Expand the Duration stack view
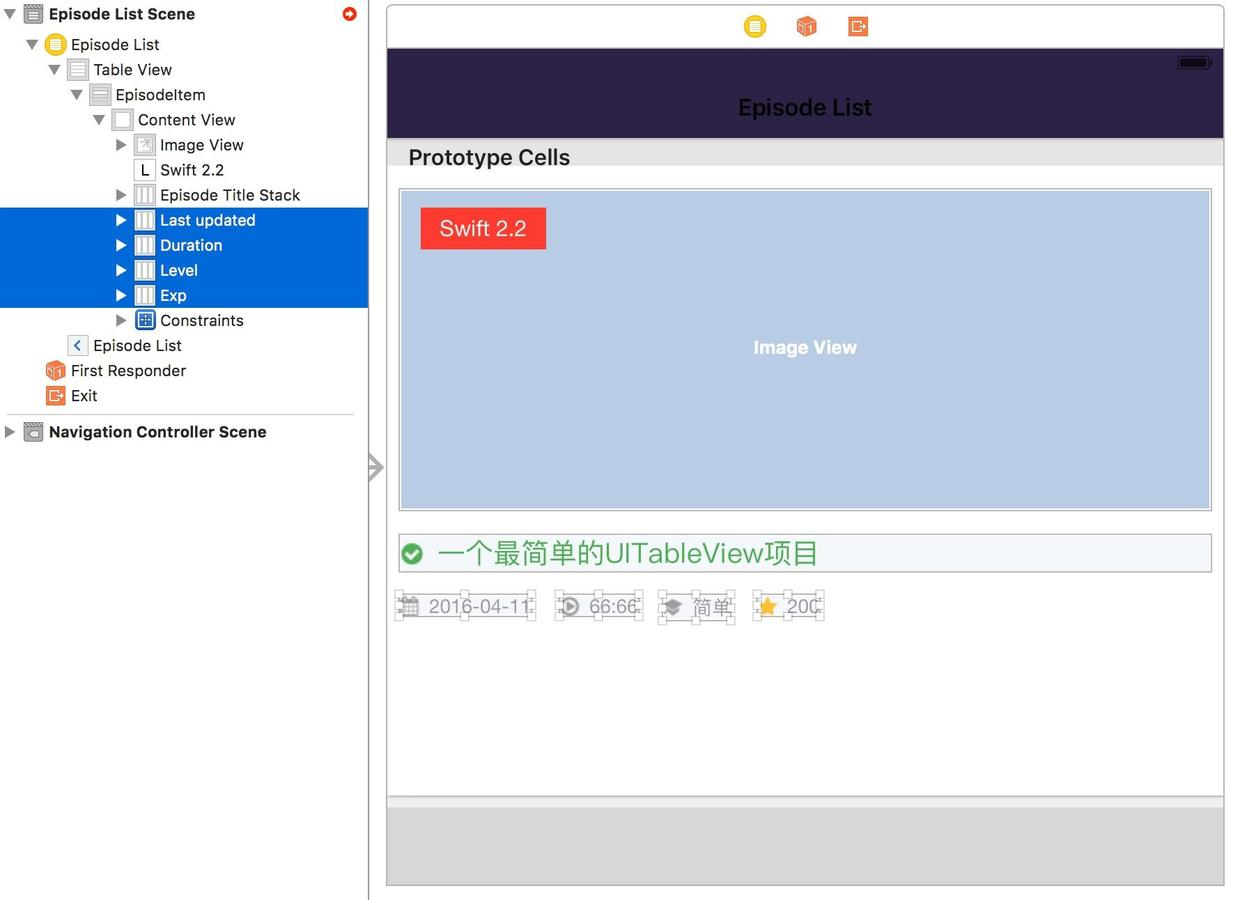The width and height of the screenshot is (1240, 900). [121, 244]
